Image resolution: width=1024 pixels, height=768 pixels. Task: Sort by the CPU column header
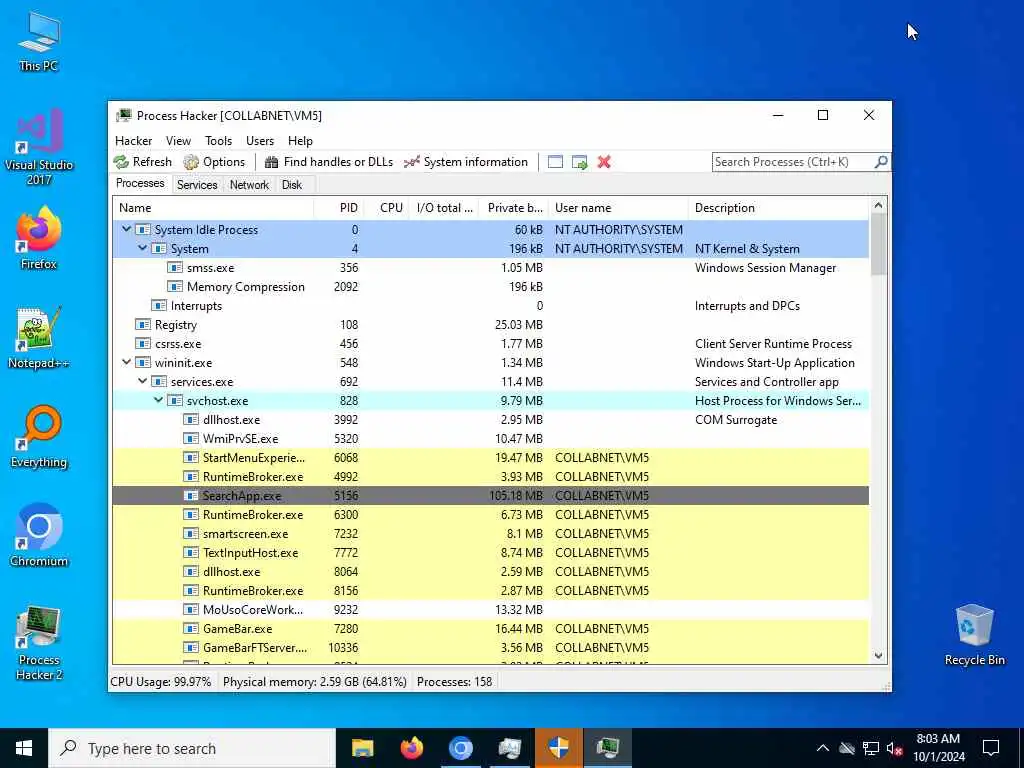(x=387, y=208)
